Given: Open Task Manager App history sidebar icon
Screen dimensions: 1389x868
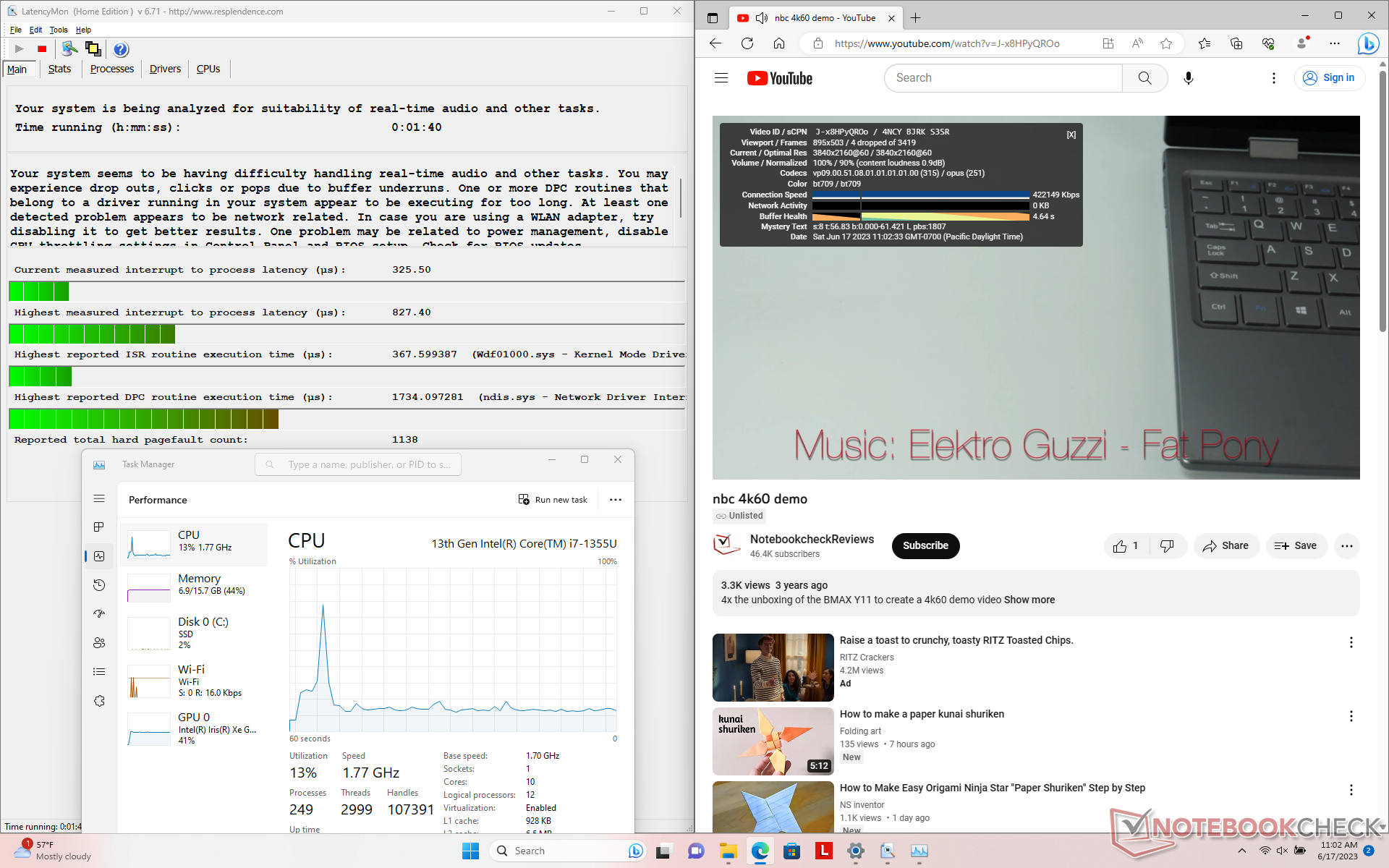Looking at the screenshot, I should pyautogui.click(x=99, y=585).
